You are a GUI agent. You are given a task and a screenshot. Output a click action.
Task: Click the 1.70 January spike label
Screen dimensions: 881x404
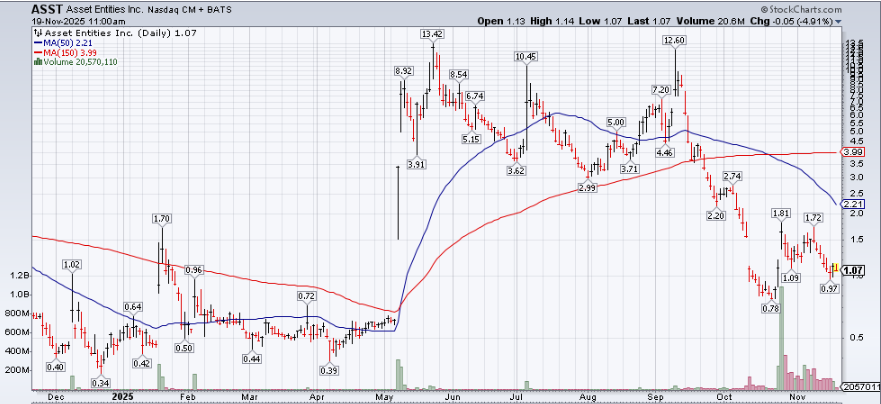(x=161, y=218)
